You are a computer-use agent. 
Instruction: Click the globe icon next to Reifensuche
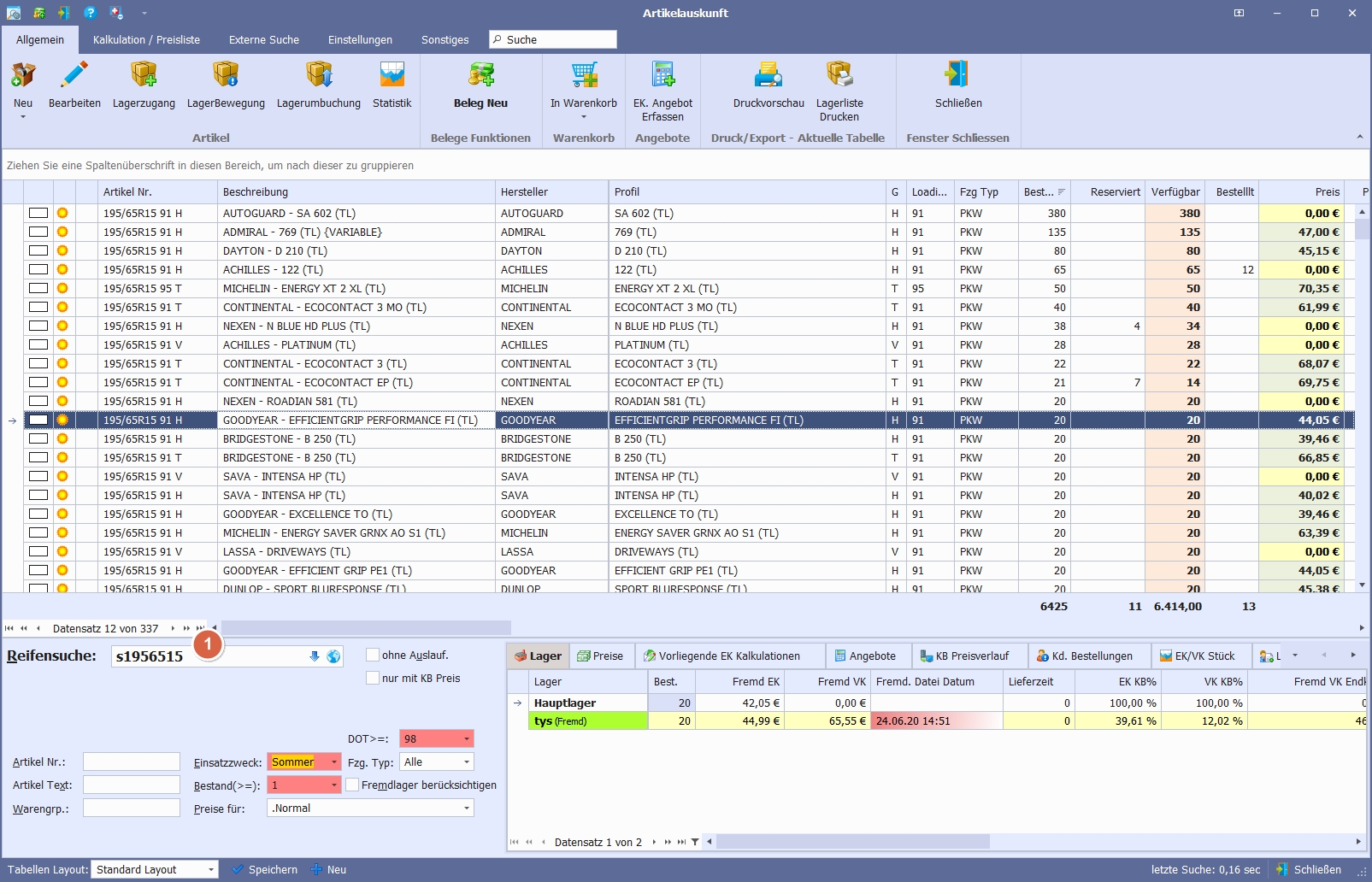(x=333, y=656)
